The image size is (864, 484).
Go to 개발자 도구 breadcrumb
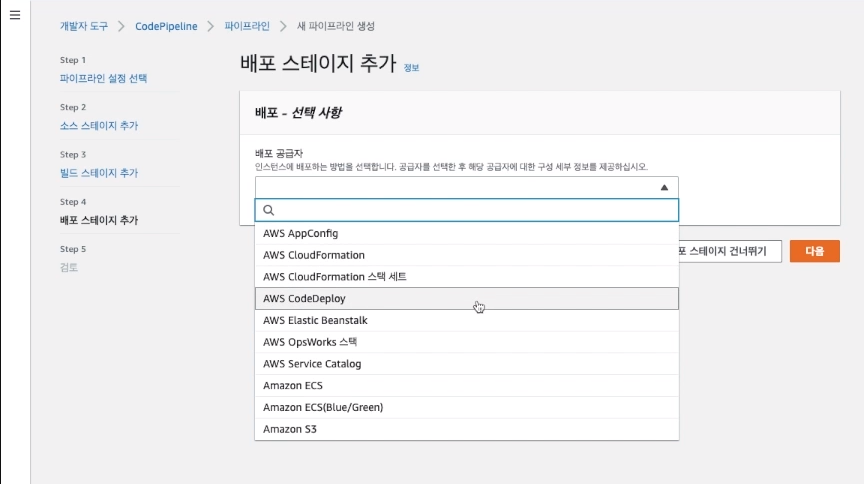pyautogui.click(x=84, y=26)
